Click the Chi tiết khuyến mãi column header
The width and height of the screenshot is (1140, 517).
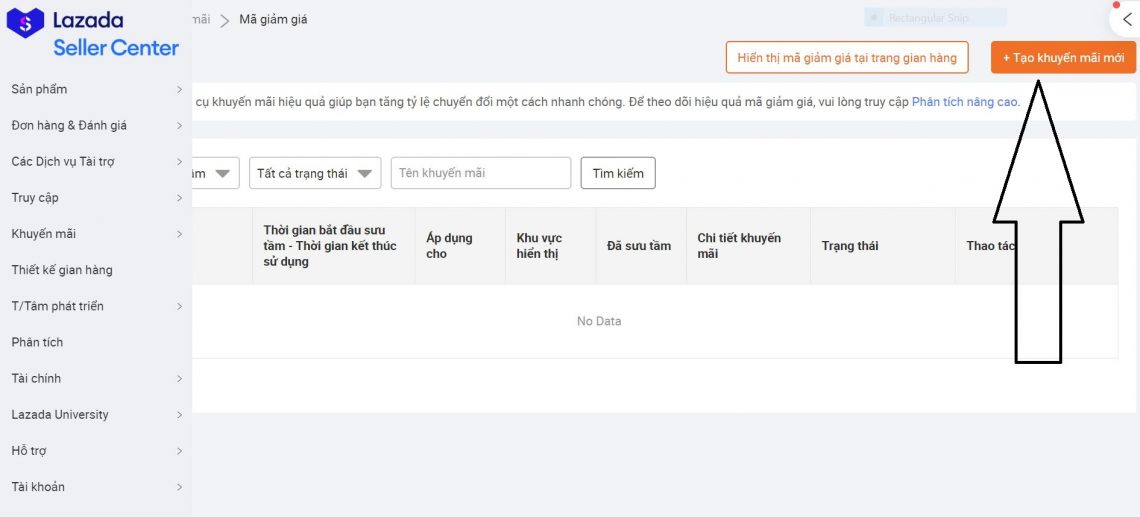coord(739,246)
